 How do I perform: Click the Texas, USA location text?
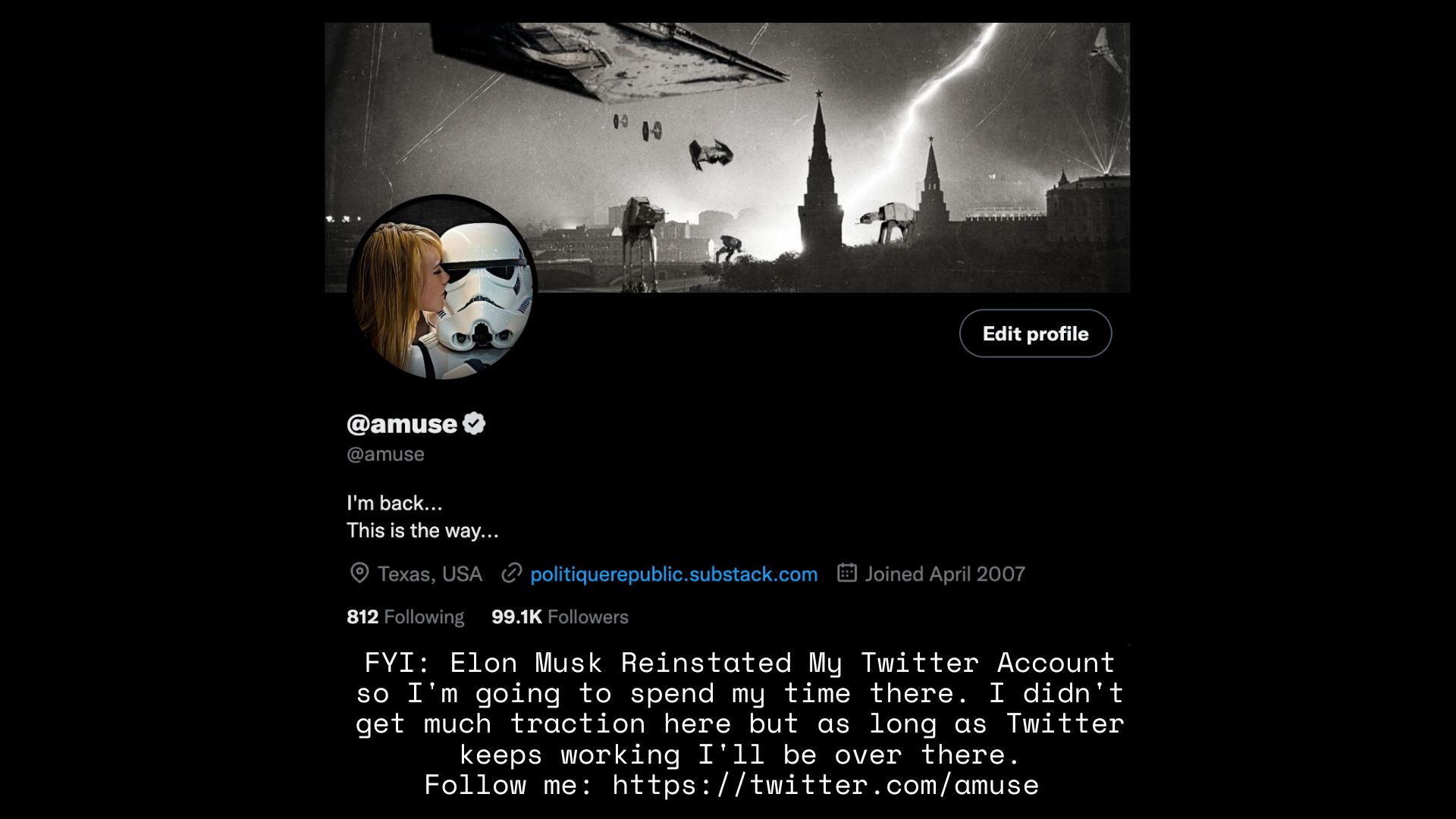click(x=430, y=574)
